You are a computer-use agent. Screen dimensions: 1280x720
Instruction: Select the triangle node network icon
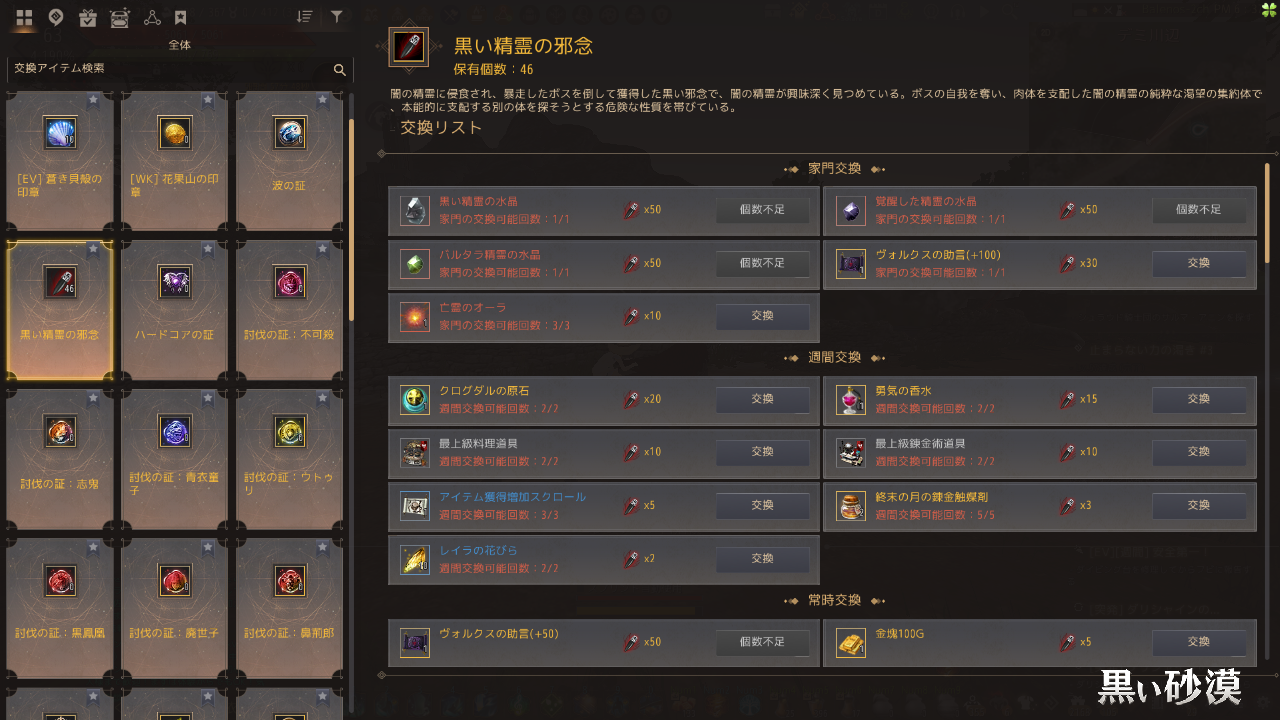(x=151, y=17)
